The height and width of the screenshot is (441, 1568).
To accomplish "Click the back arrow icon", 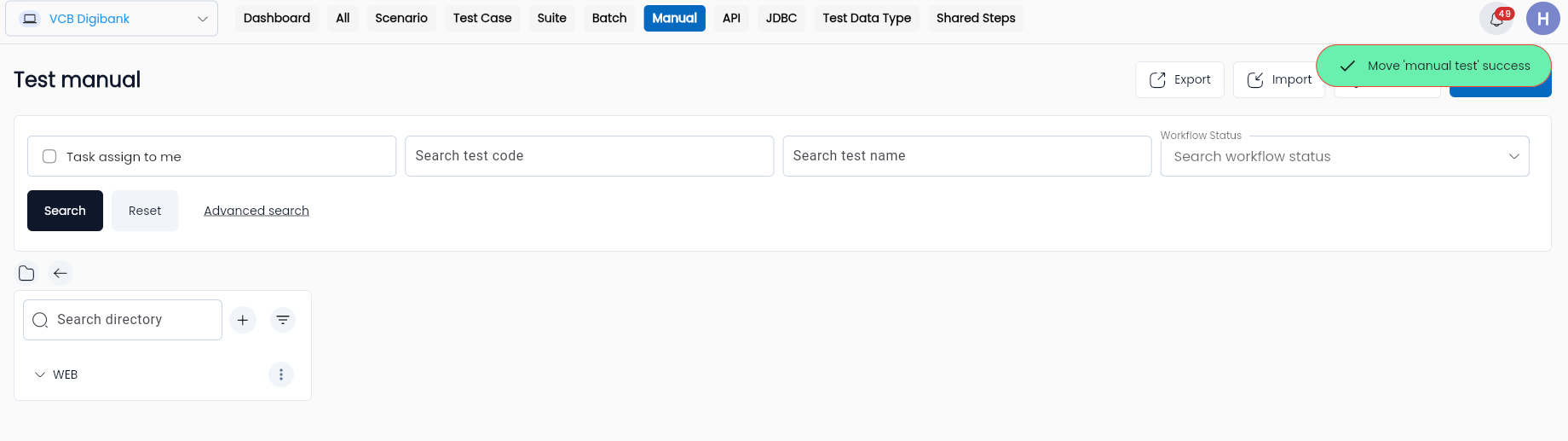I will click(61, 273).
